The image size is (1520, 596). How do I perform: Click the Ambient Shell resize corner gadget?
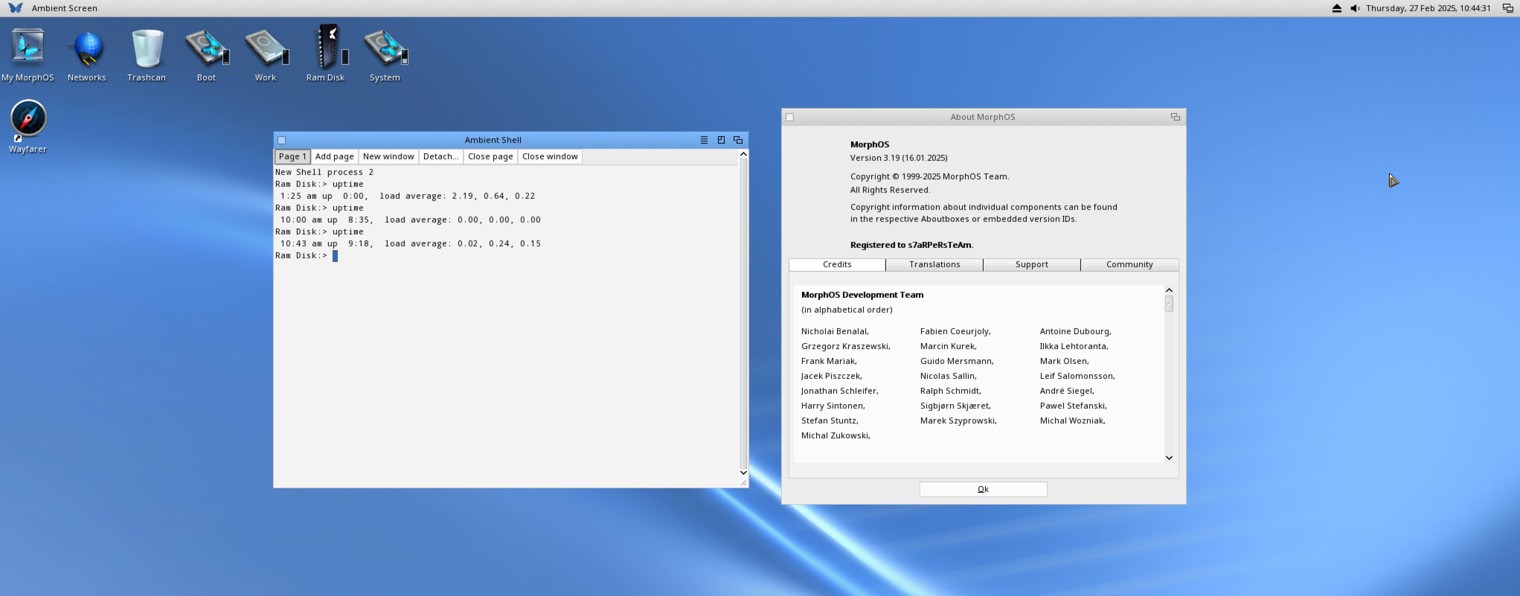(743, 483)
